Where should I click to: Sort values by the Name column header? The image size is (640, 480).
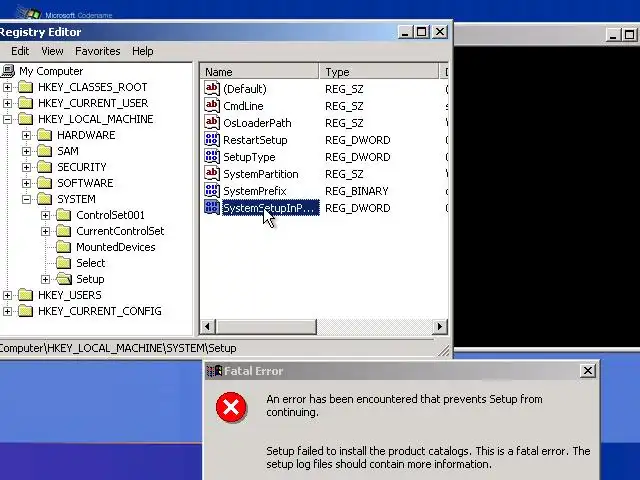[x=260, y=71]
